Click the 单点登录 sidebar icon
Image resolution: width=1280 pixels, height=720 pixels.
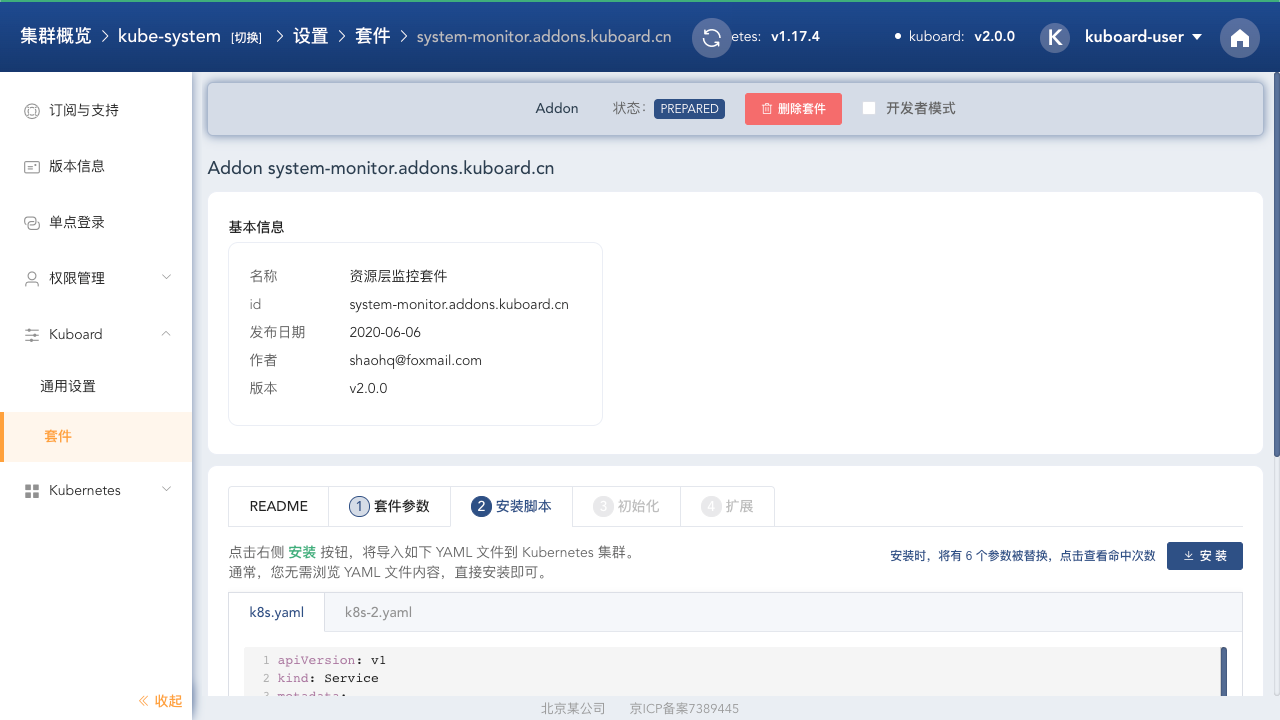pyautogui.click(x=31, y=223)
